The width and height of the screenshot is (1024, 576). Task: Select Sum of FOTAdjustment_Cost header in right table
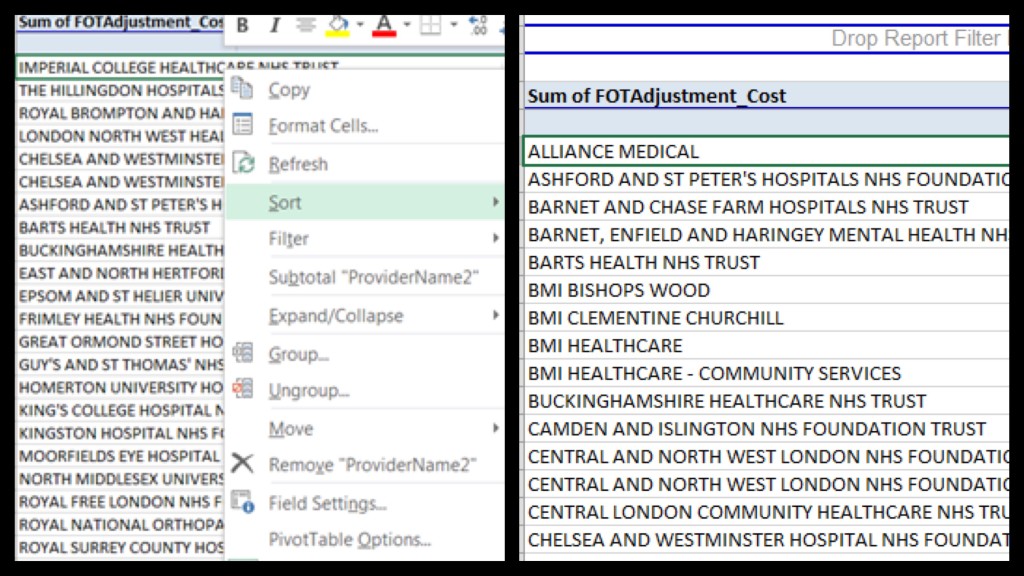tap(656, 96)
